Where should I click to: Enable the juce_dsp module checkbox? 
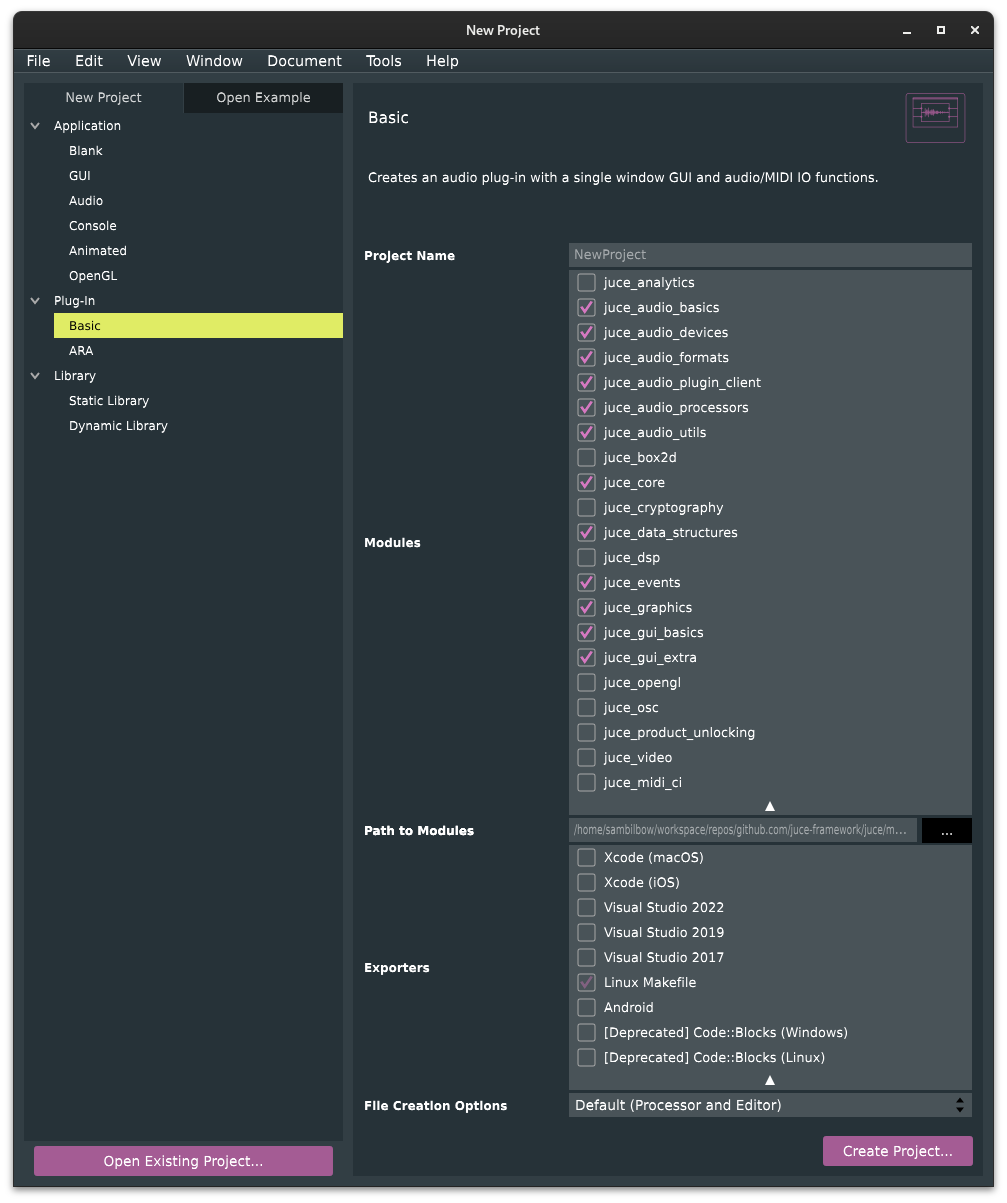point(587,558)
